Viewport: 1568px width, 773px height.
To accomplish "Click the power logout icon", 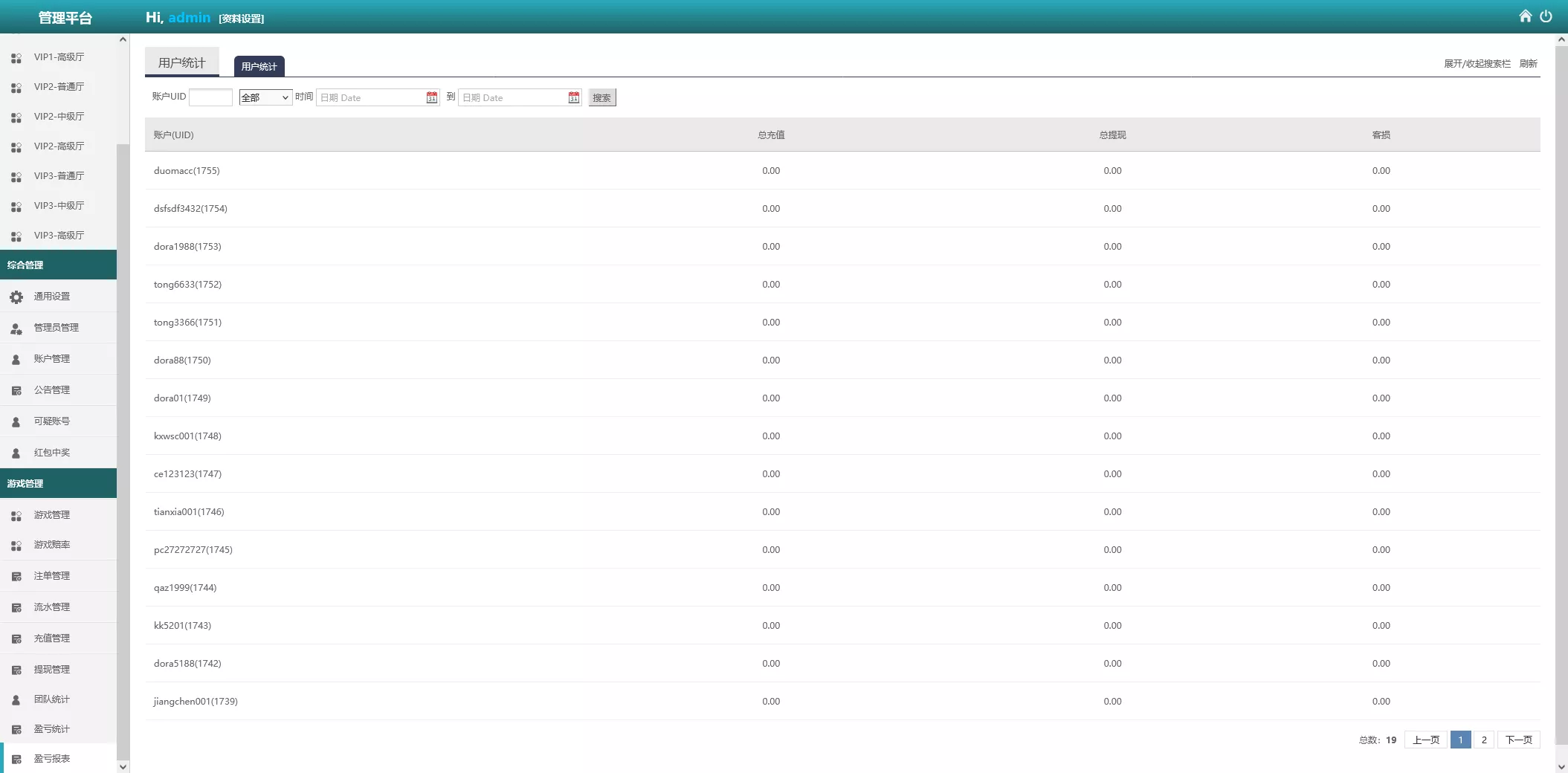I will coord(1546,16).
